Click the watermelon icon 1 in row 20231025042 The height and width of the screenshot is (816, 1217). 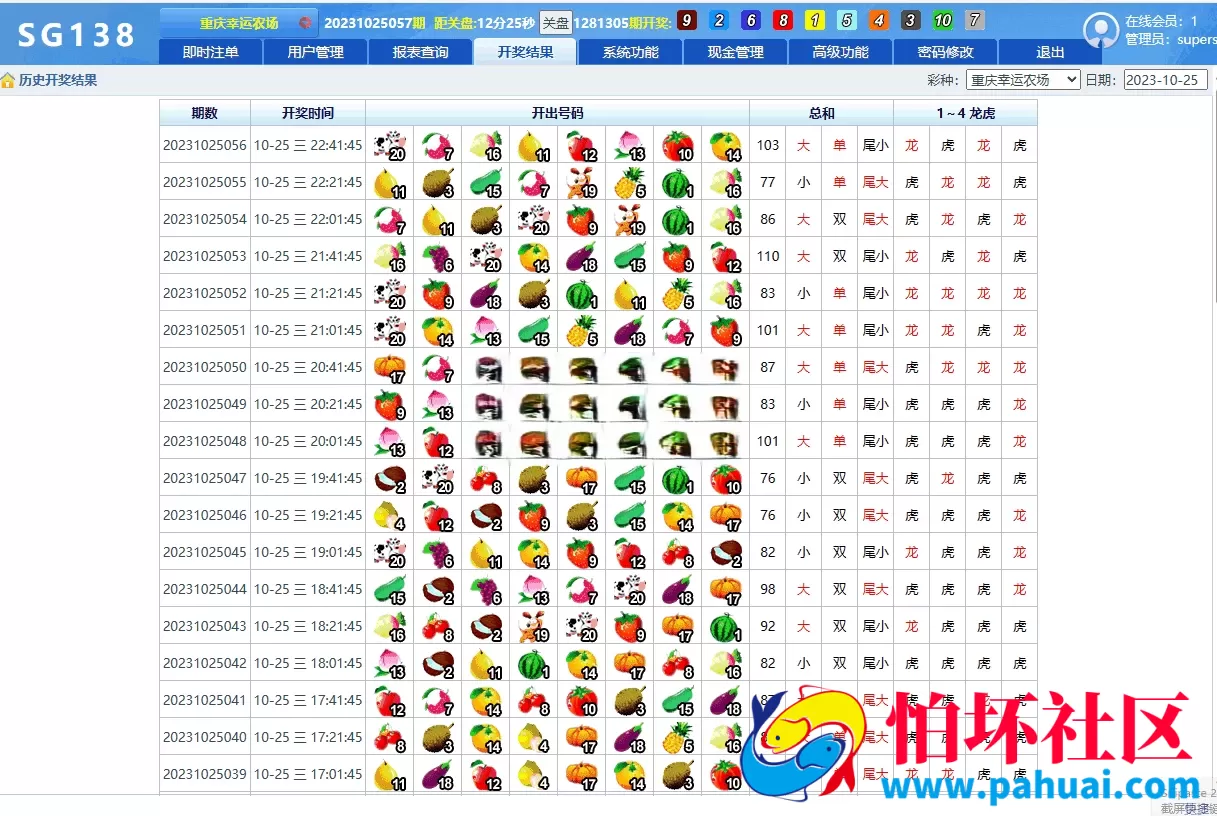[533, 664]
